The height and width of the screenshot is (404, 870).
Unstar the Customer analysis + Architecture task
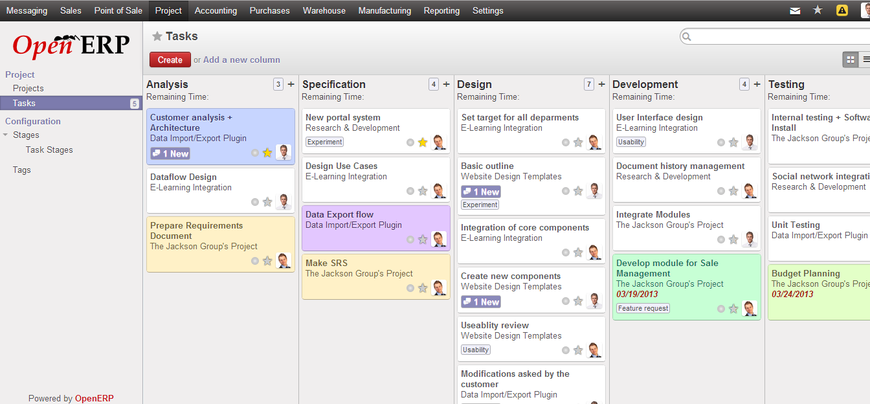(x=267, y=153)
